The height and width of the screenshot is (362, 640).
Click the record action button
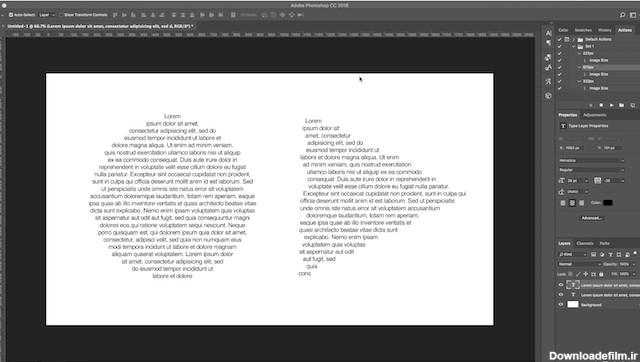[601, 105]
